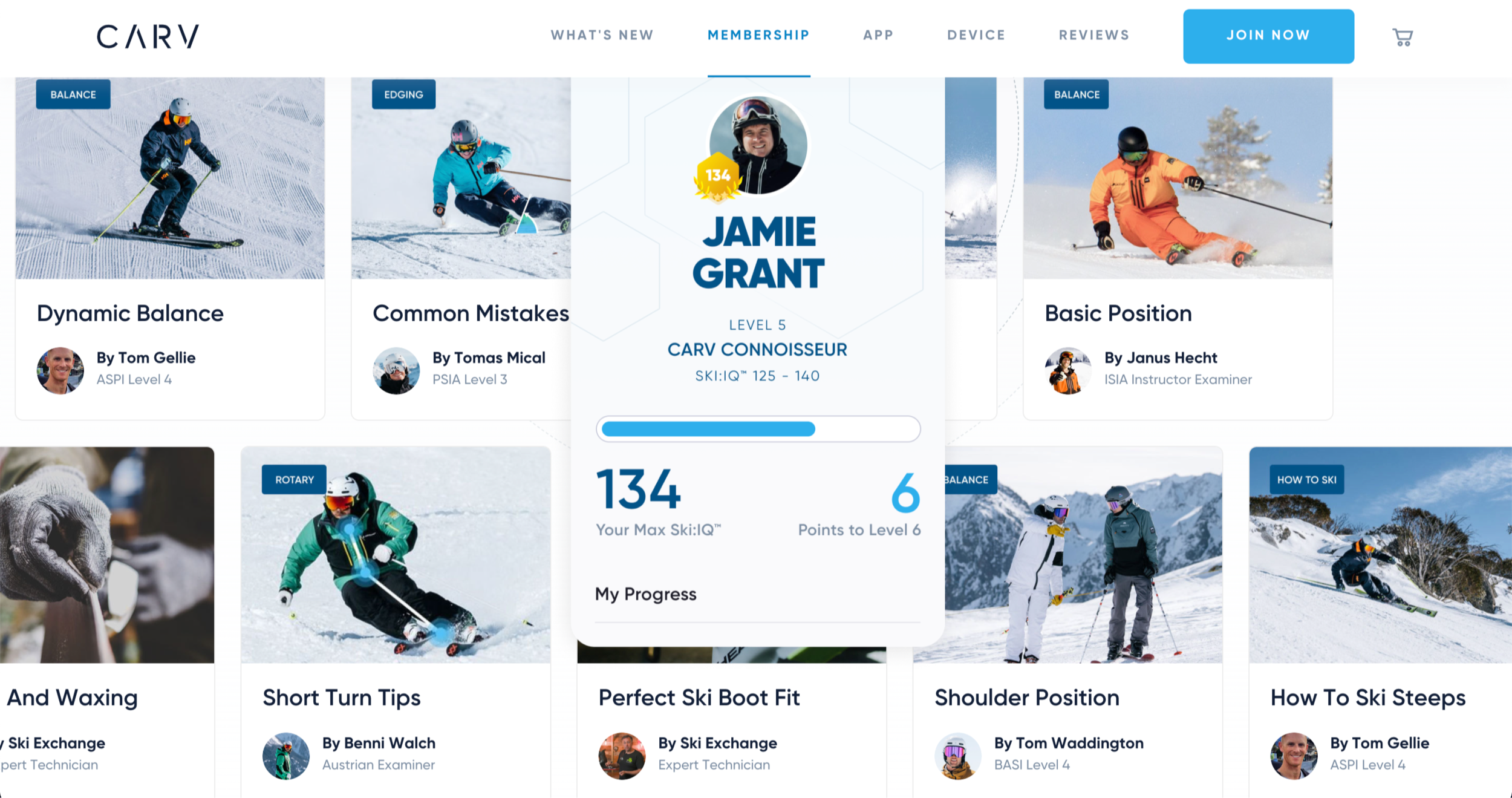Click the 134 gold badge icon
The width and height of the screenshot is (1512, 798).
click(718, 177)
